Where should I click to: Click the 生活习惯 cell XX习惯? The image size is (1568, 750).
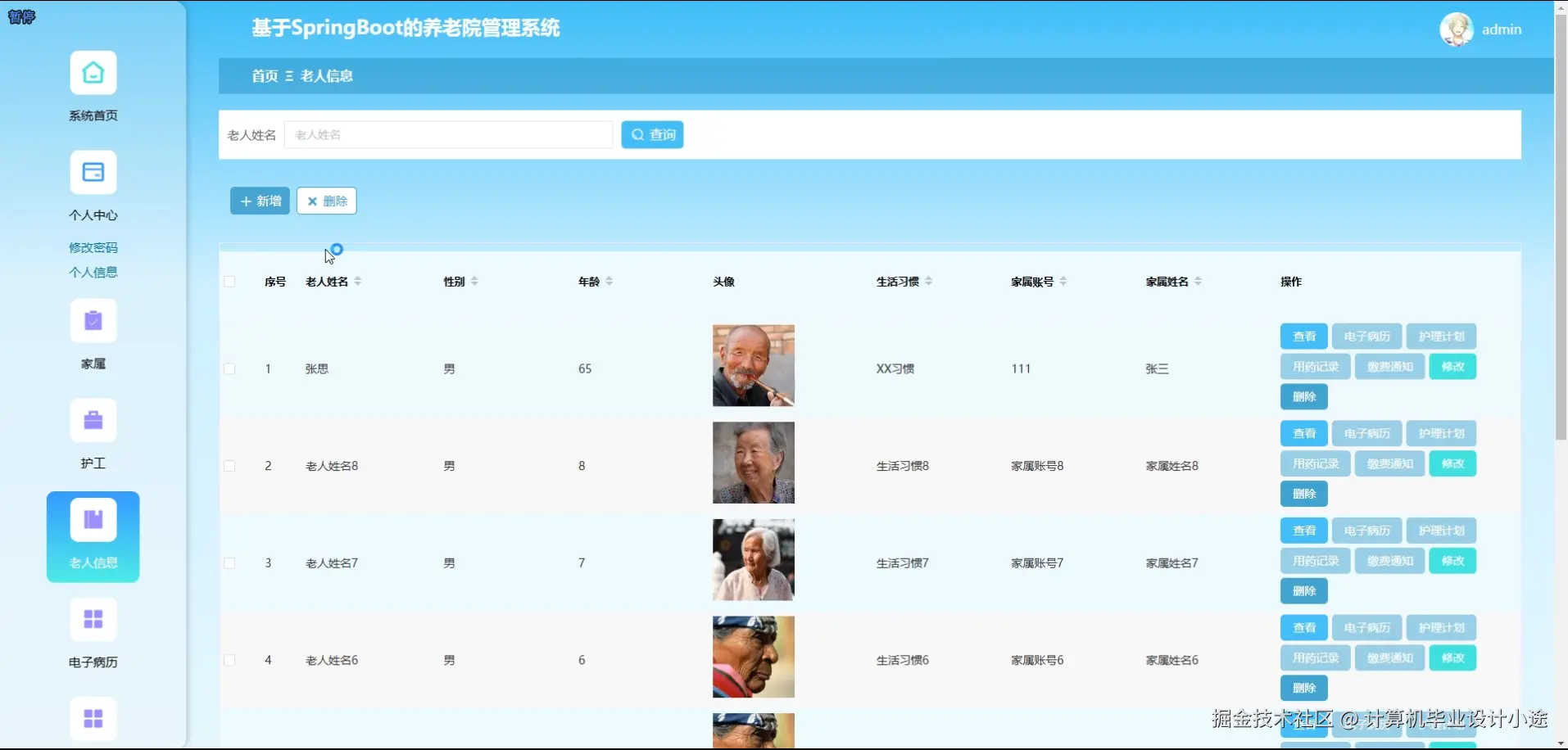click(895, 369)
